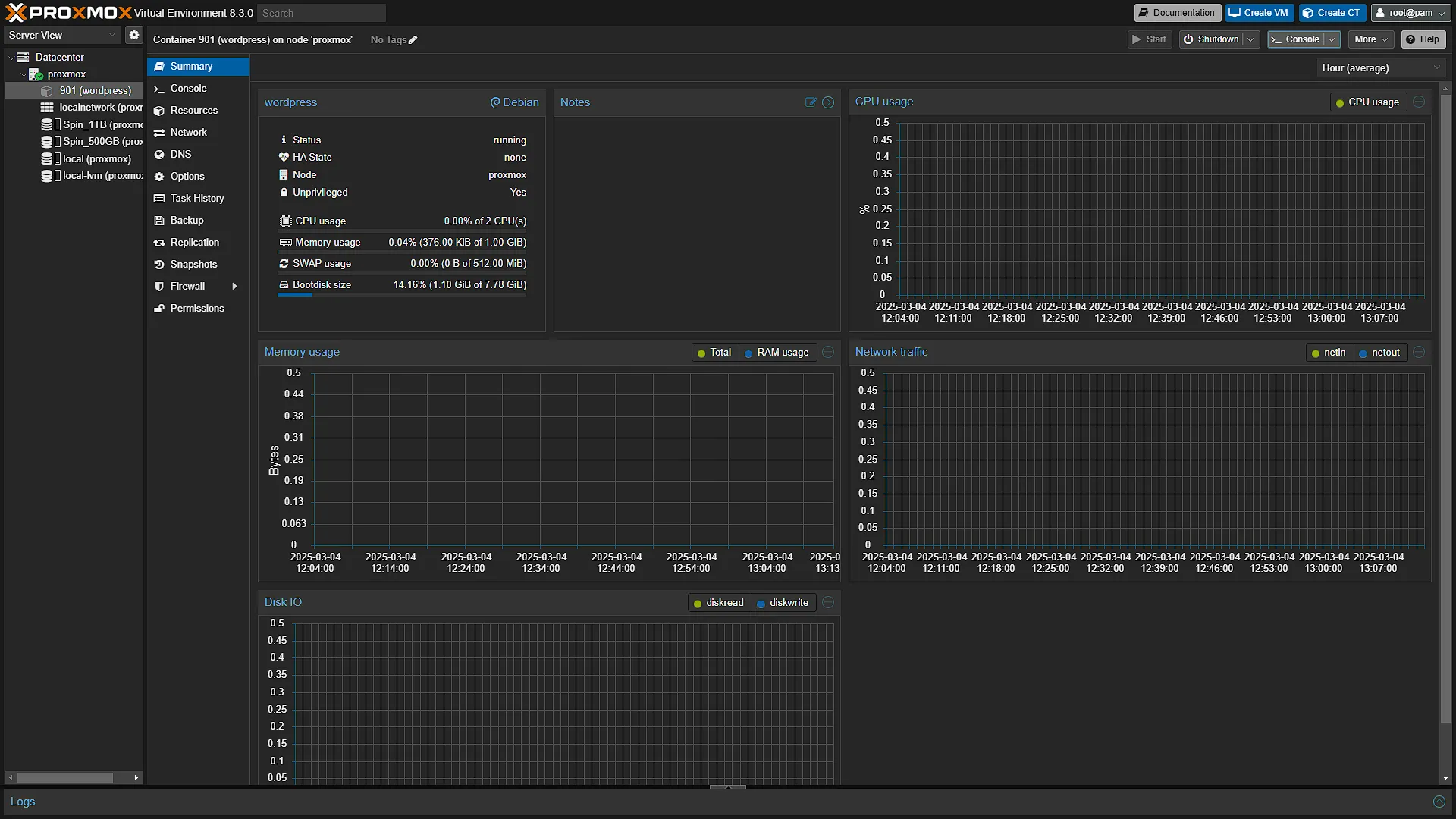Collapse the Datacenter tree node
The height and width of the screenshot is (819, 1456).
[11, 58]
